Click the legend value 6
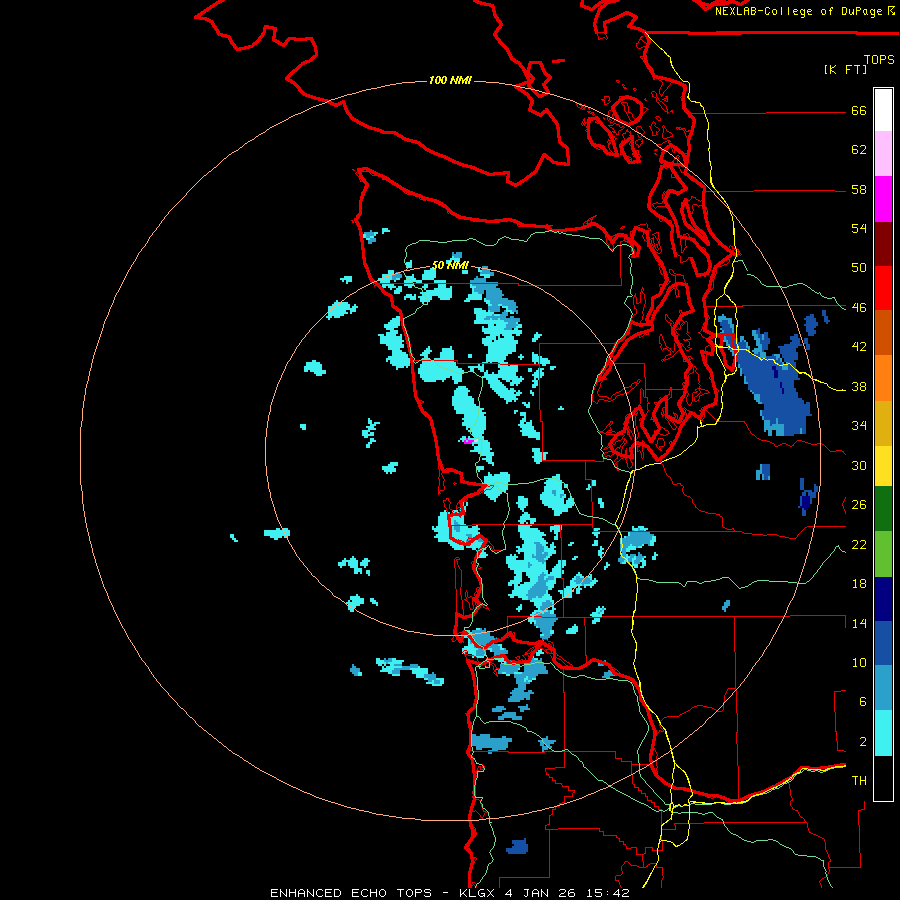 coord(862,702)
